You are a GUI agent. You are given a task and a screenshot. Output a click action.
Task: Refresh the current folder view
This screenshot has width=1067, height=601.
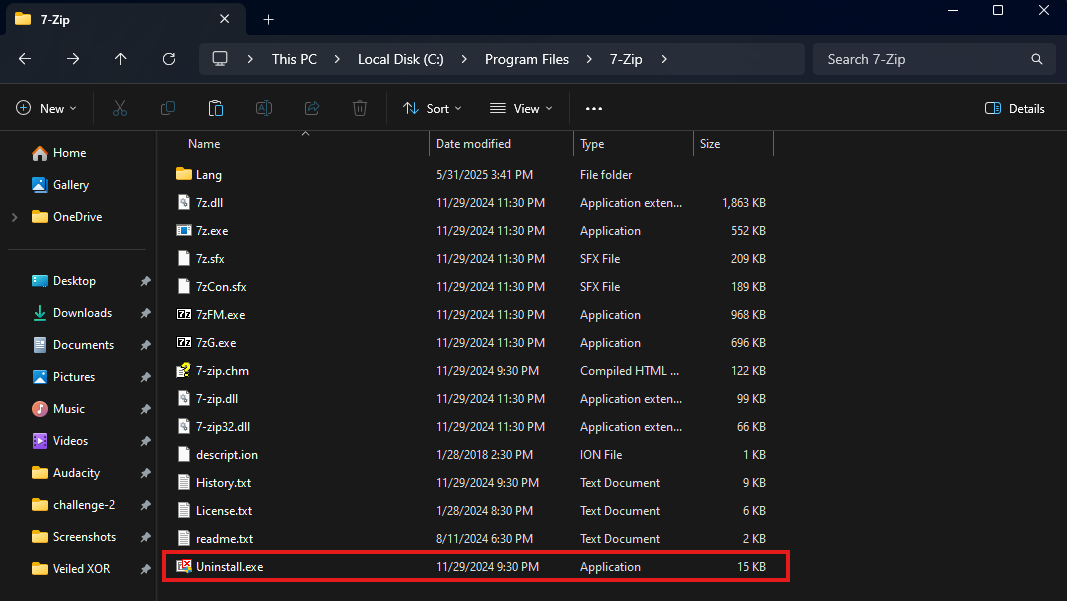[169, 59]
